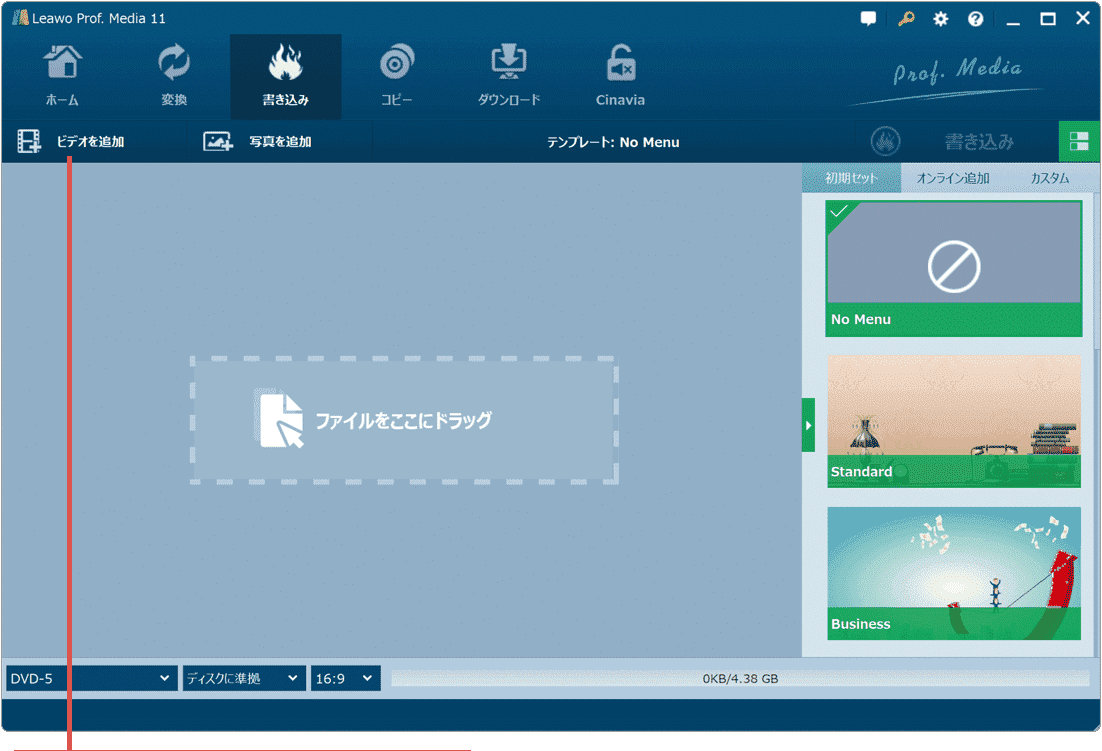The height and width of the screenshot is (751, 1102).
Task: Switch to the カスタム templates tab
Action: [x=1049, y=178]
